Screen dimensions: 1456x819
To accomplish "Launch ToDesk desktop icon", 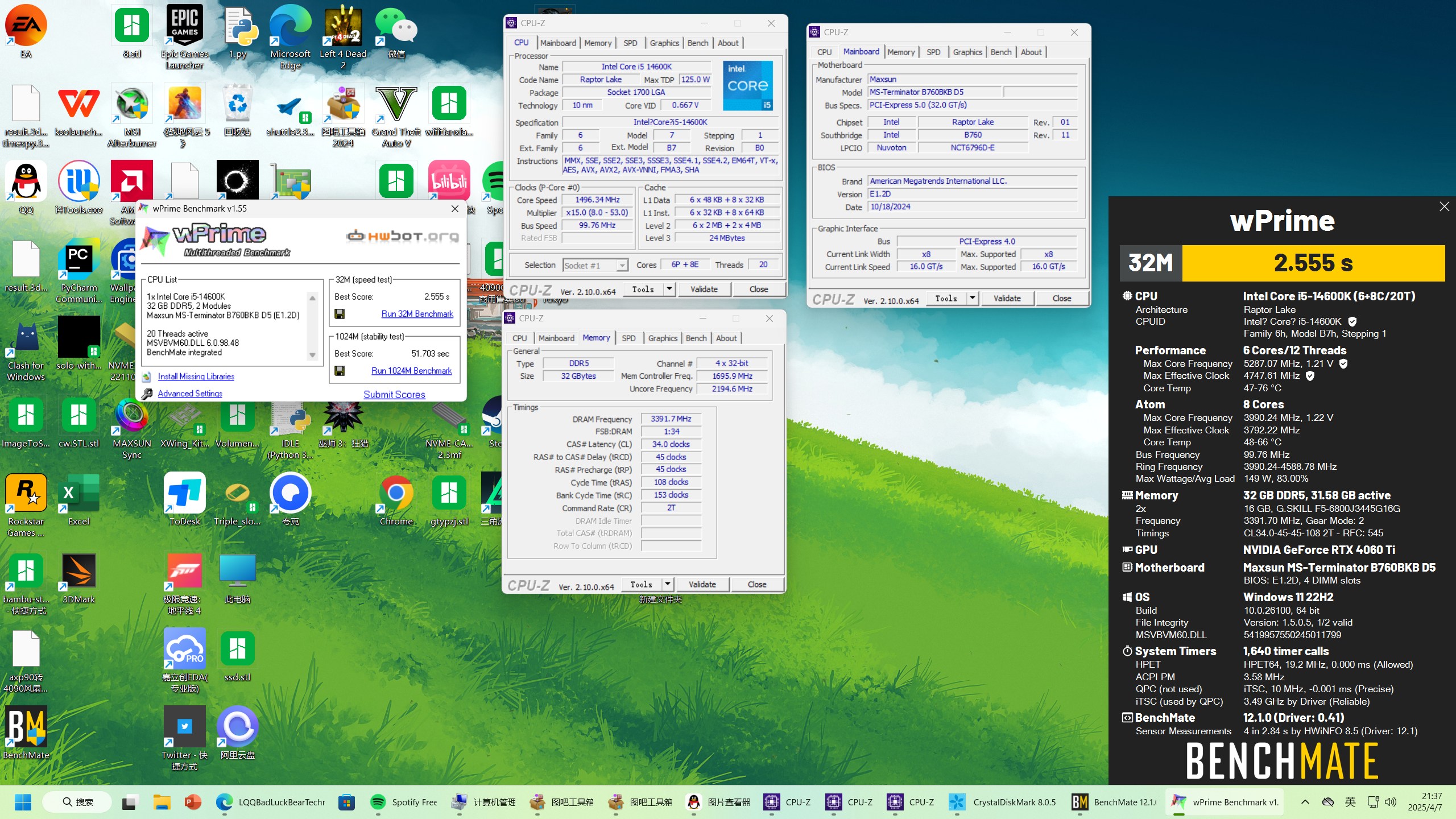I will 185,499.
